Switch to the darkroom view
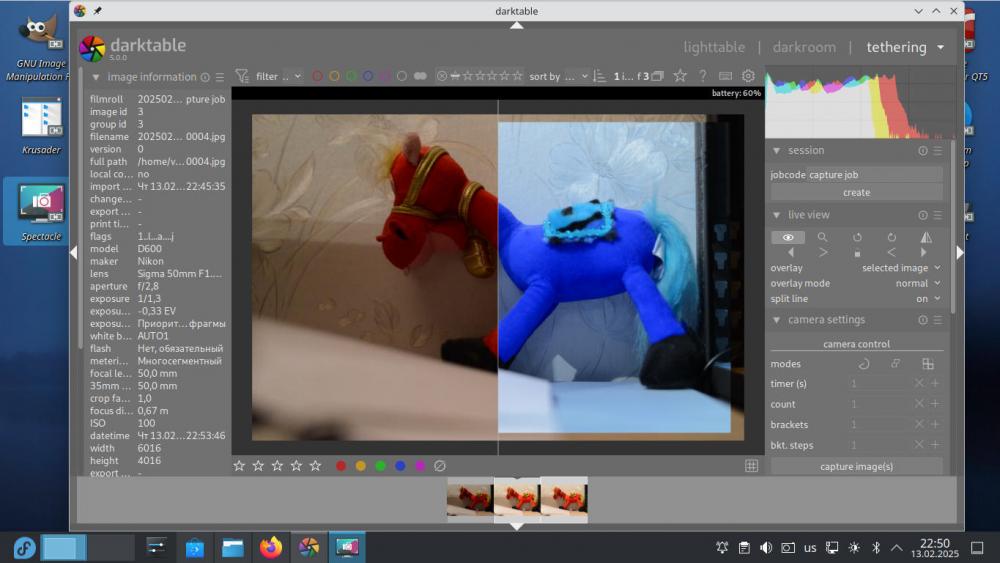1000x563 pixels. click(x=804, y=47)
